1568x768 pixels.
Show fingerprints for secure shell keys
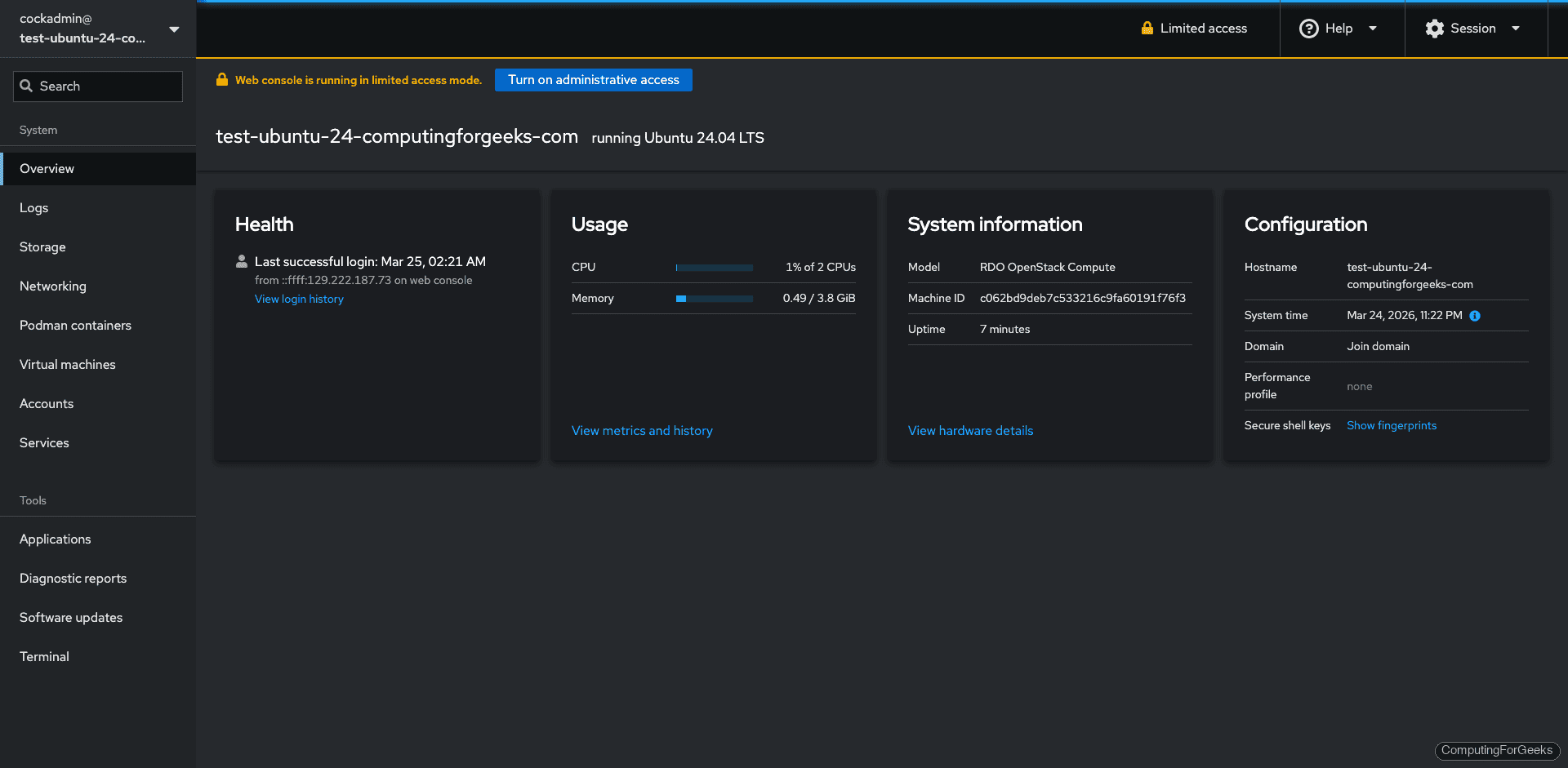click(1391, 425)
